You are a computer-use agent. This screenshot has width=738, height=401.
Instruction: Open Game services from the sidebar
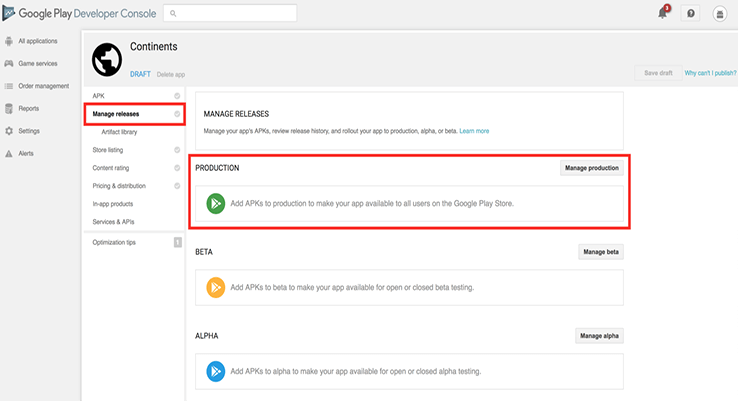(38, 63)
